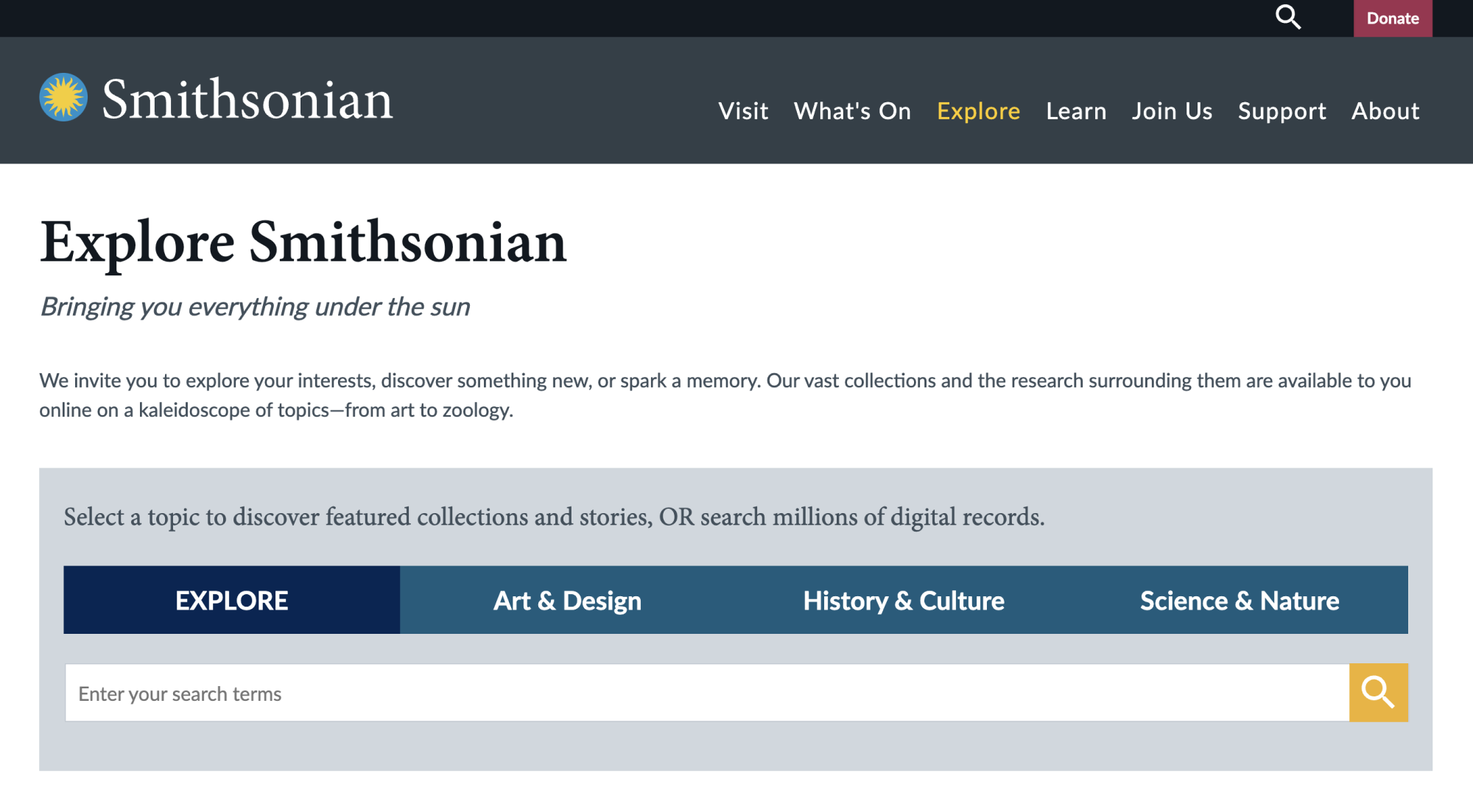This screenshot has height=812, width=1473.
Task: Focus the 'Enter your search terms' field
Action: (707, 693)
